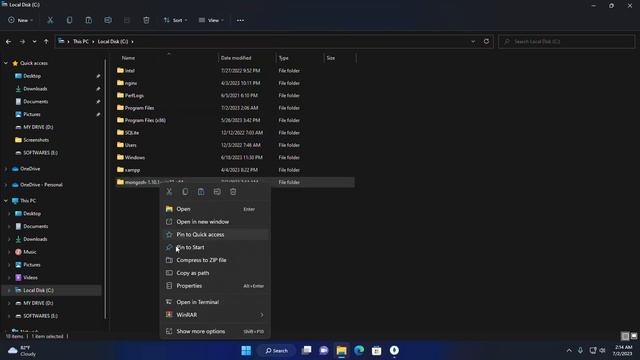Go forward with the Forward arrow
Image resolution: width=640 pixels, height=360 pixels.
22,42
